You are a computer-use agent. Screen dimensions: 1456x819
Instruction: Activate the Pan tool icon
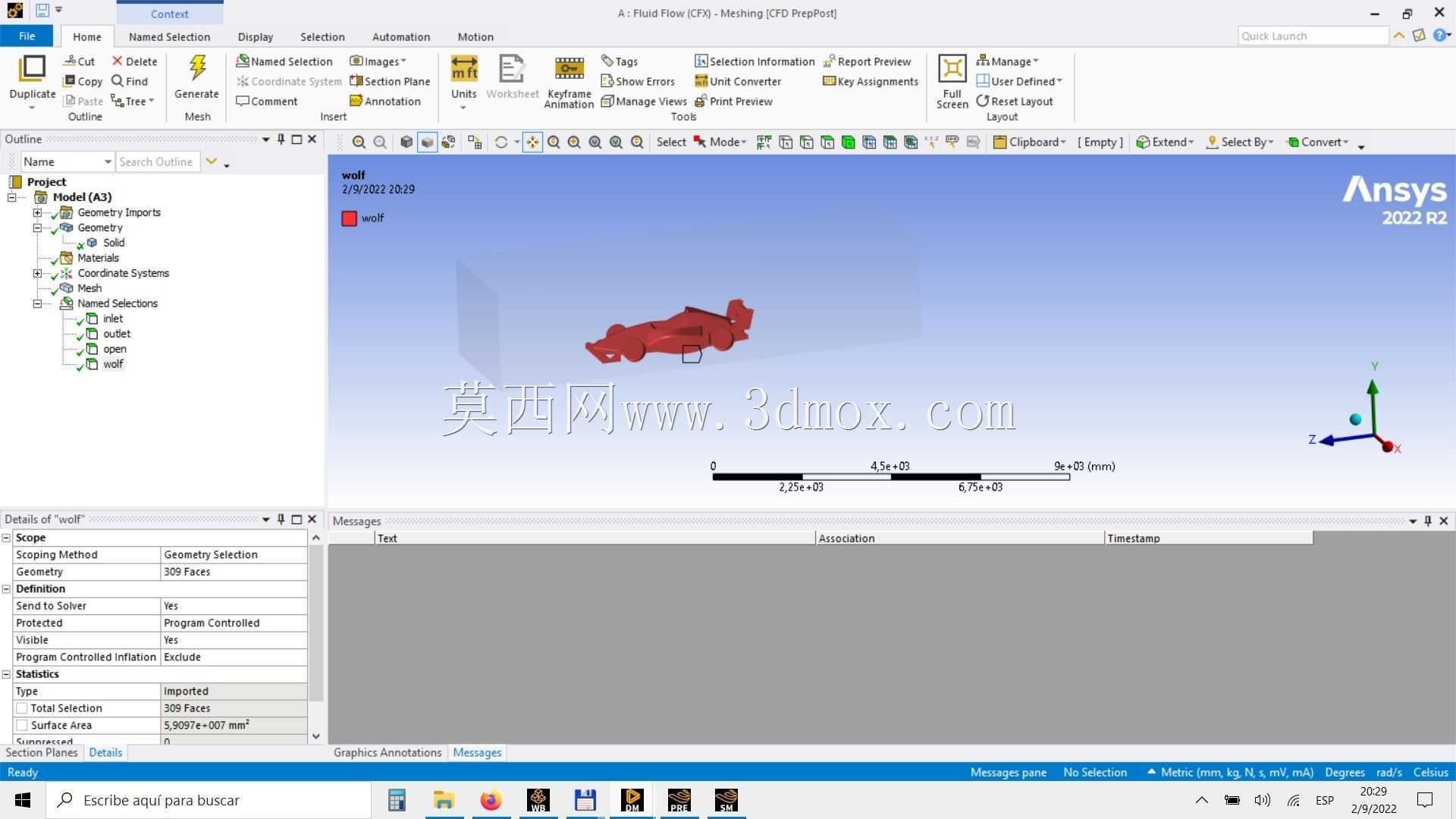click(532, 142)
